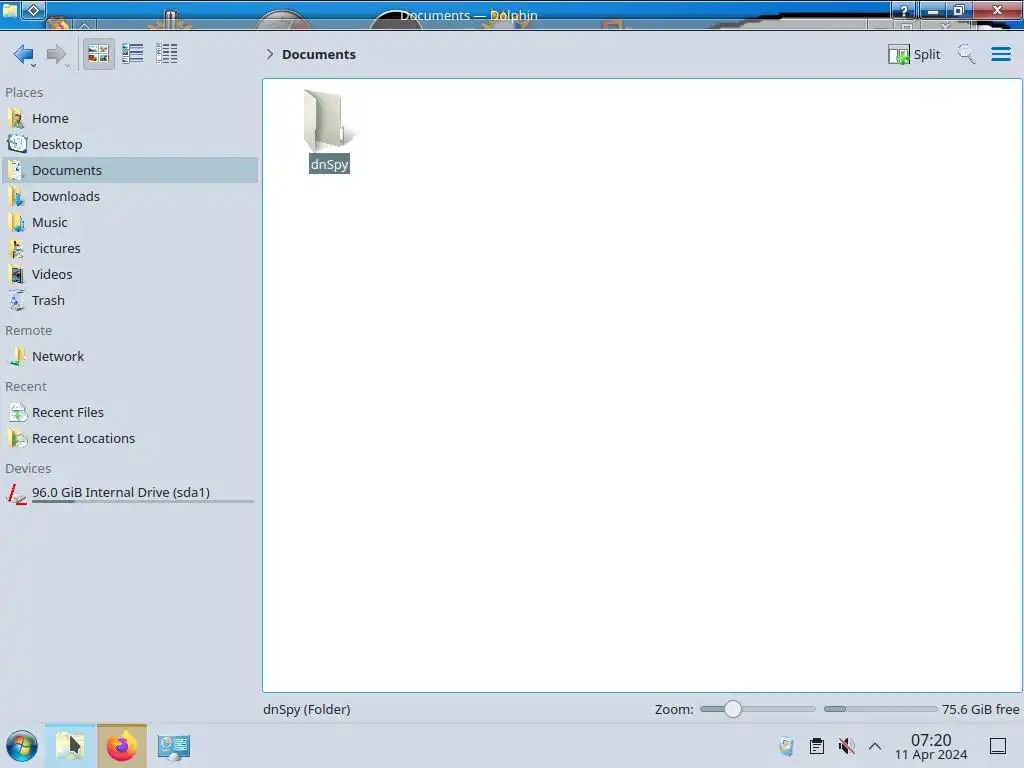Image resolution: width=1024 pixels, height=768 pixels.
Task: Open Home in Places panel
Action: (x=129, y=118)
